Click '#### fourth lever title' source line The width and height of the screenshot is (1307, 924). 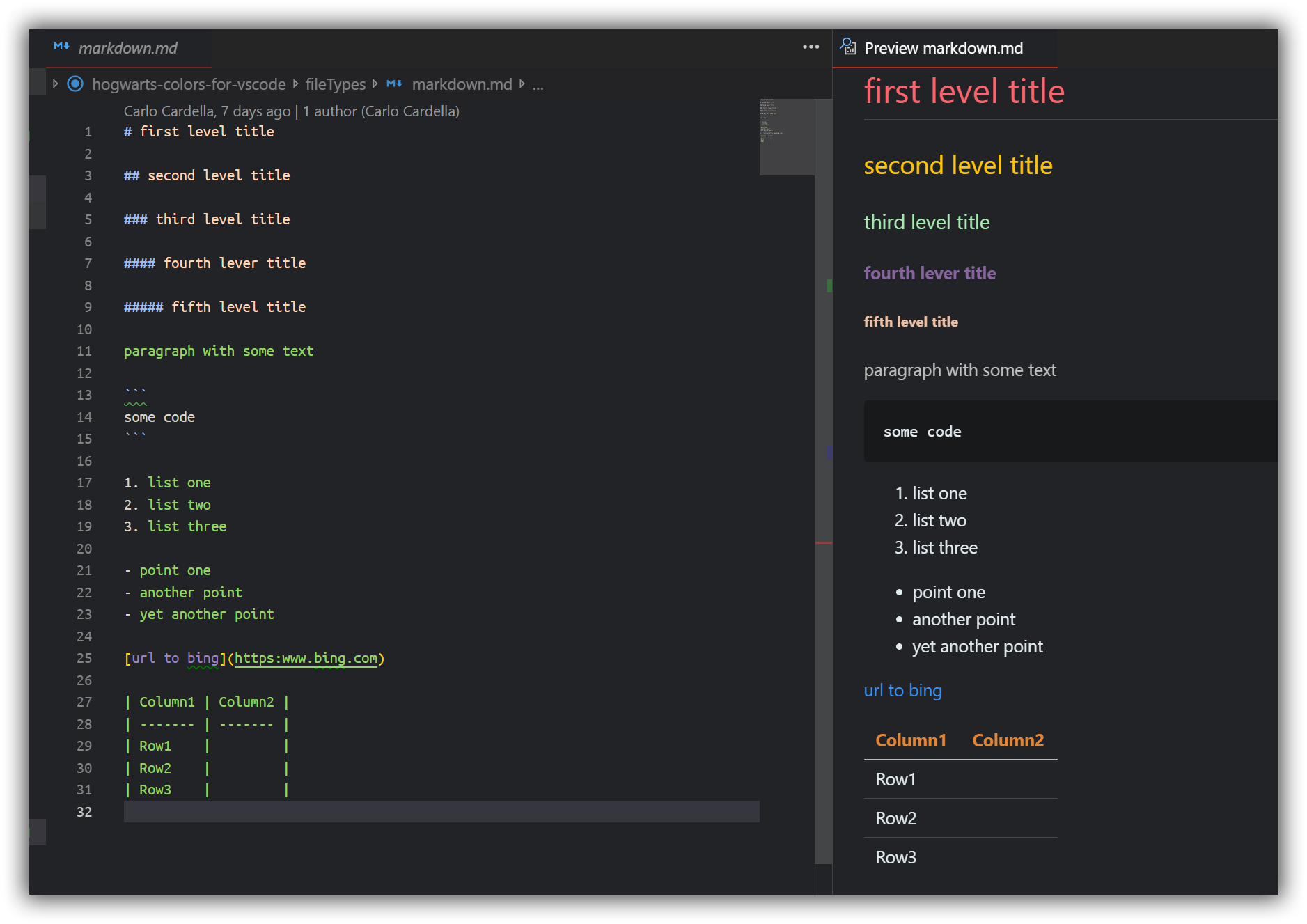click(214, 263)
